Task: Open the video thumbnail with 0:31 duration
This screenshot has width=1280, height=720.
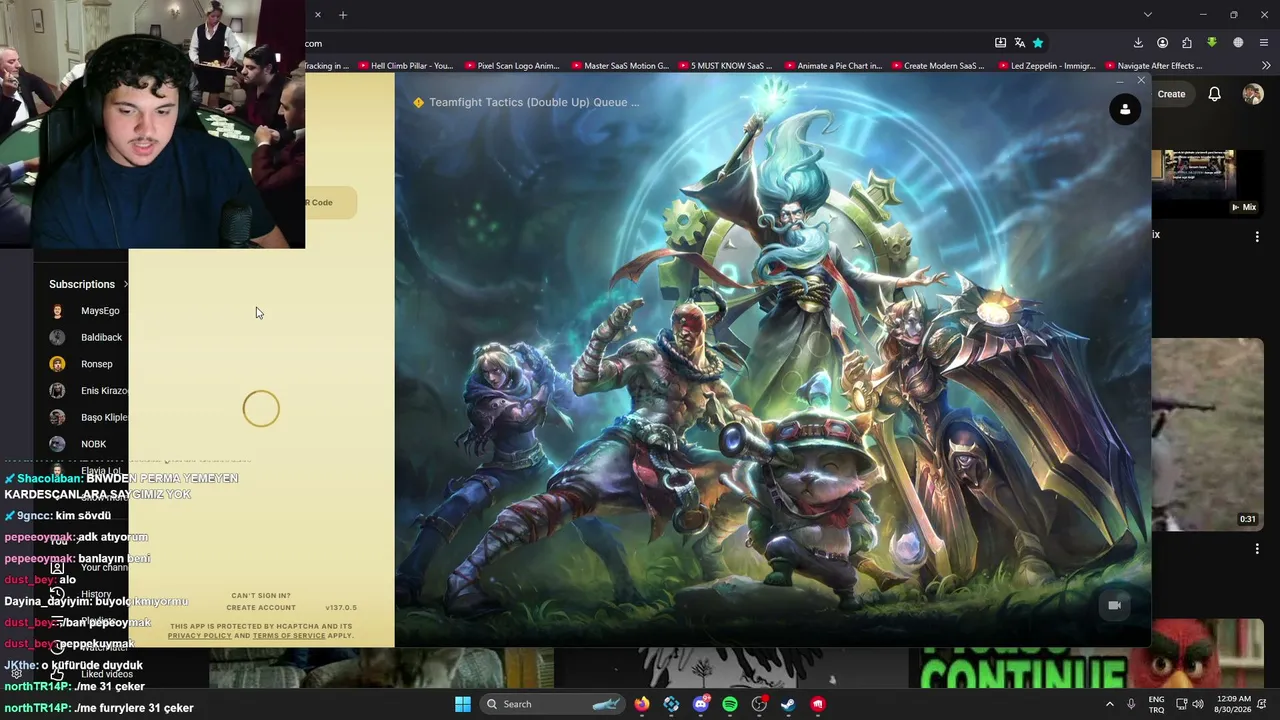Action: click(x=1208, y=434)
